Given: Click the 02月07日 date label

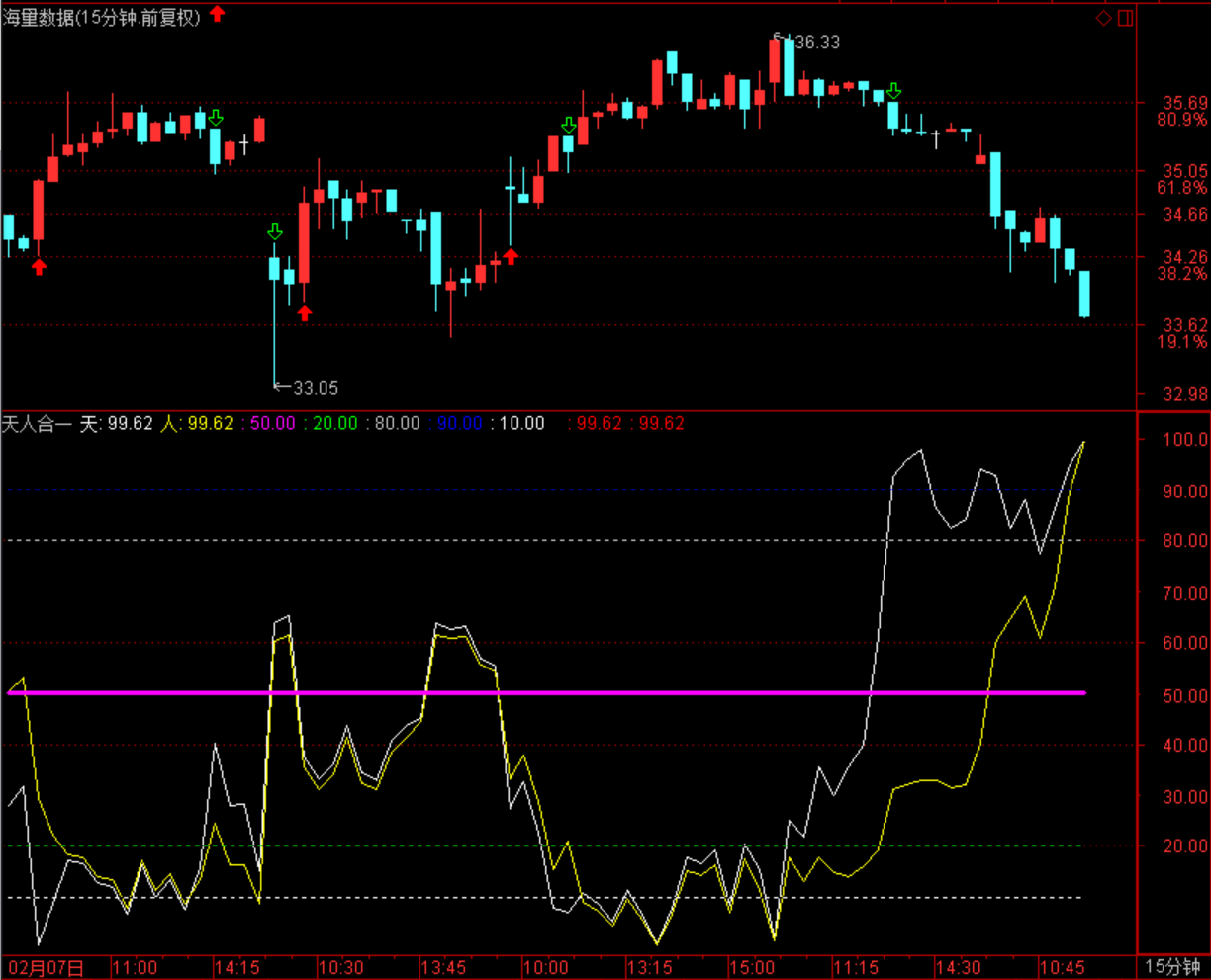Looking at the screenshot, I should pos(46,967).
